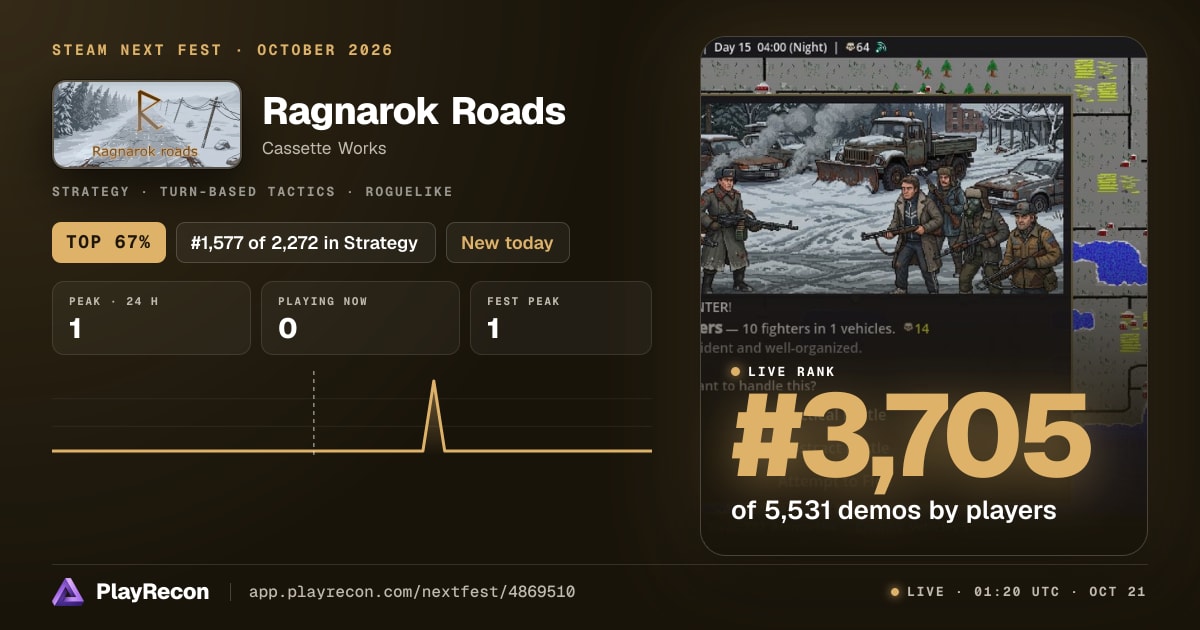Select the Playing Now stat card
The height and width of the screenshot is (630, 1200).
[360, 318]
